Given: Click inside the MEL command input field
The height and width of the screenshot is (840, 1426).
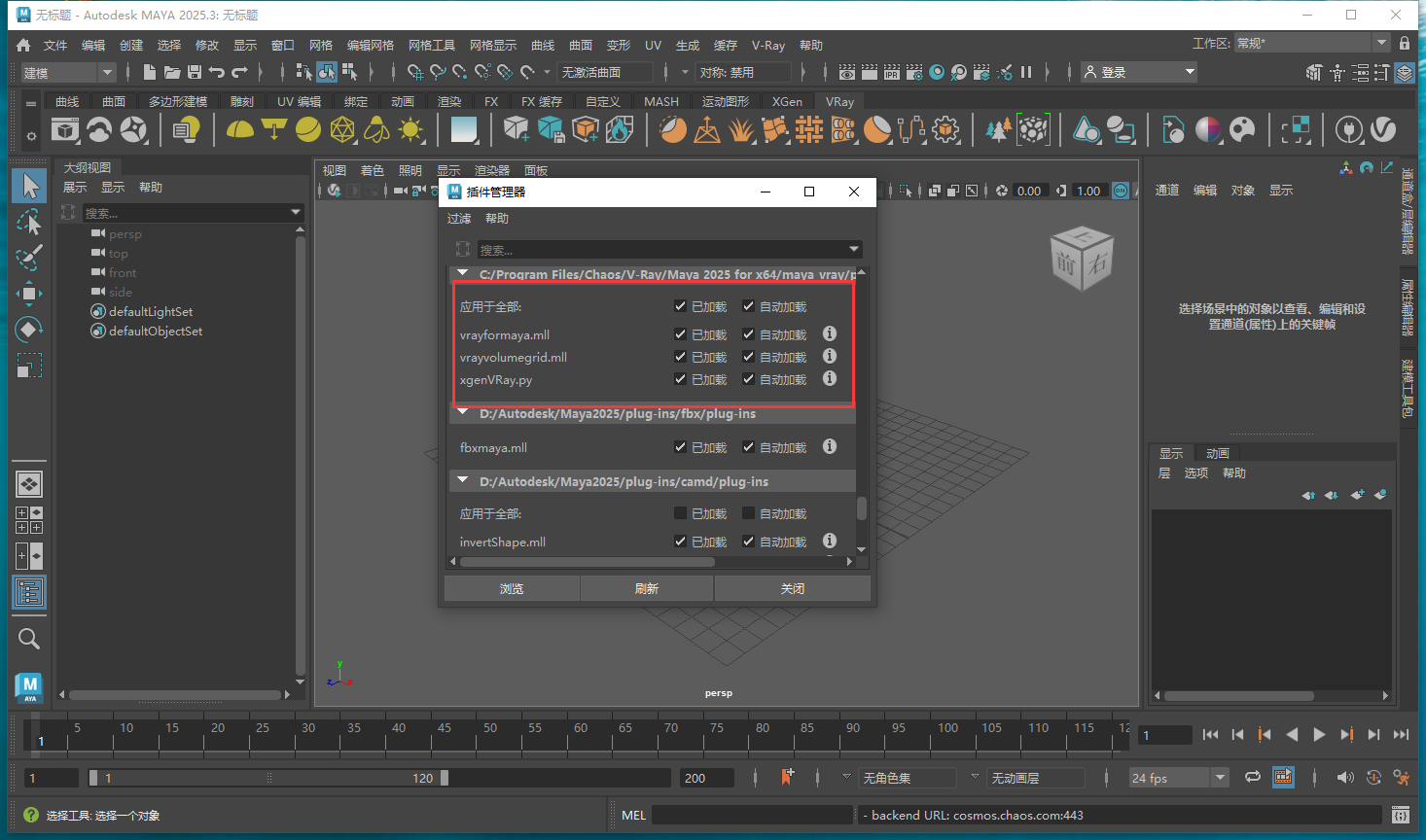Looking at the screenshot, I should click(754, 814).
